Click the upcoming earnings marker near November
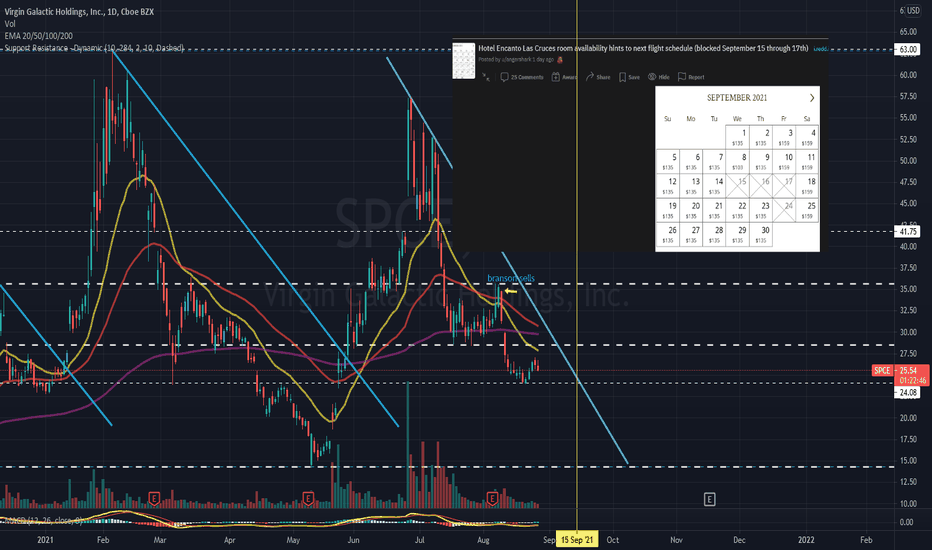 709,499
